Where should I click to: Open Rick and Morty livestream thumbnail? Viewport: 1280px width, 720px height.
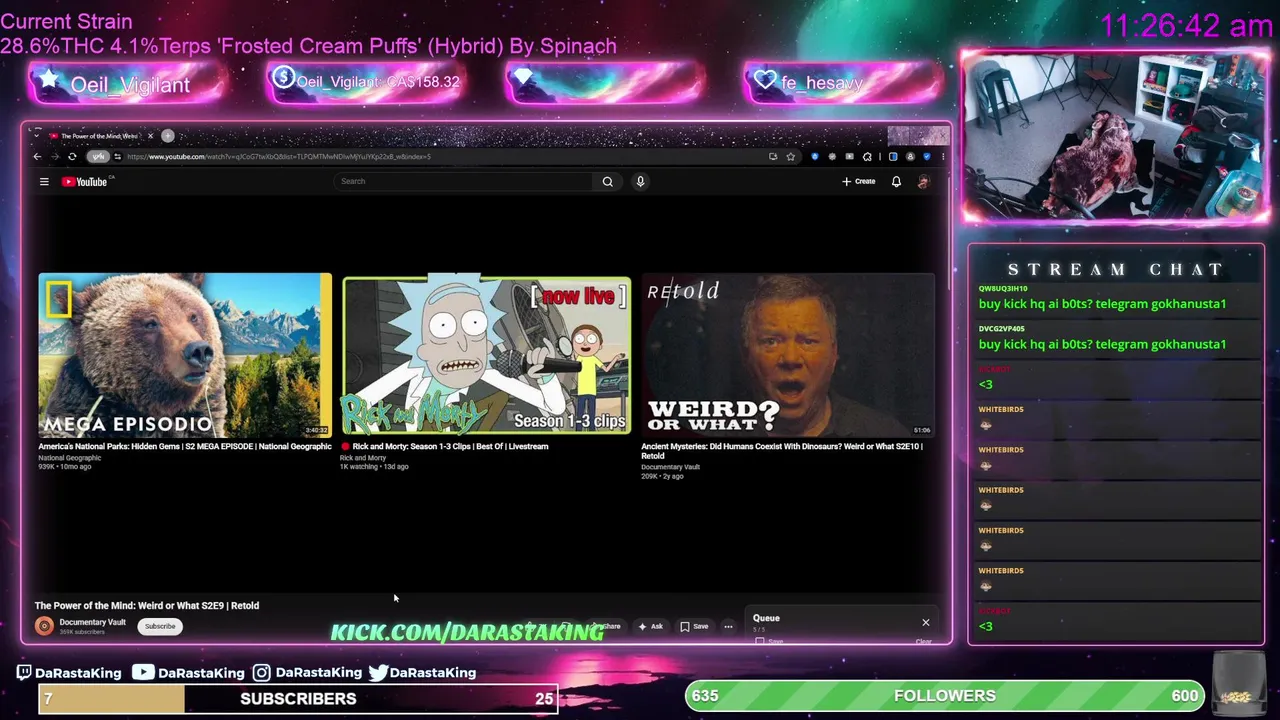(487, 355)
